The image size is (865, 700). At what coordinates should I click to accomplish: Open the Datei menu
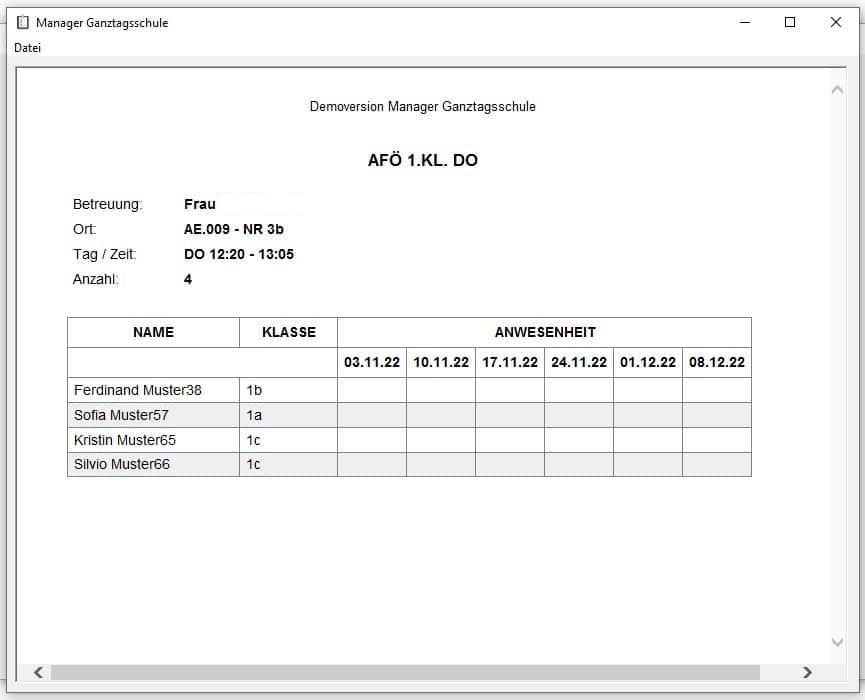pyautogui.click(x=27, y=47)
